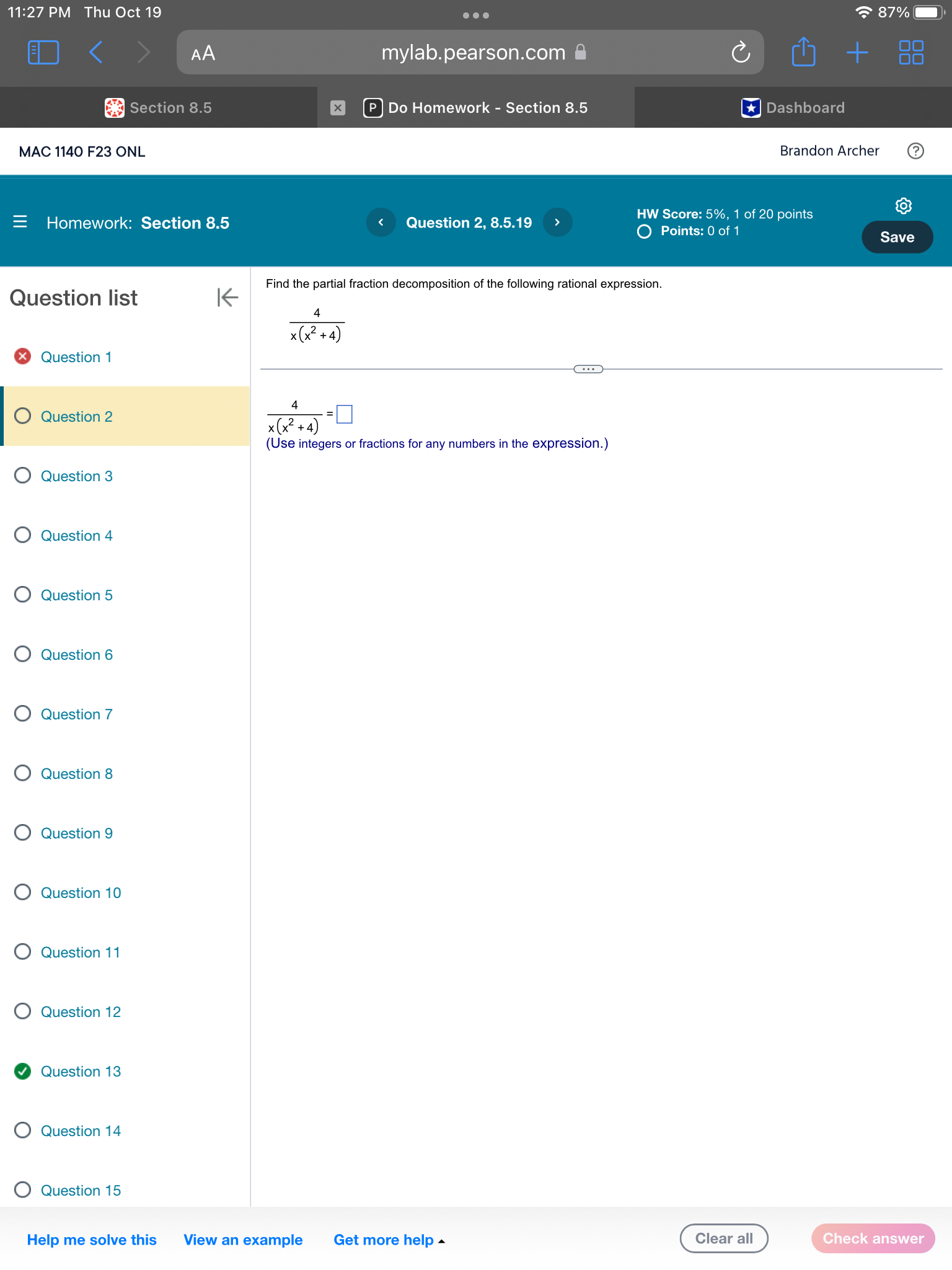
Task: Switch to the Section 8.5 tab
Action: click(159, 107)
